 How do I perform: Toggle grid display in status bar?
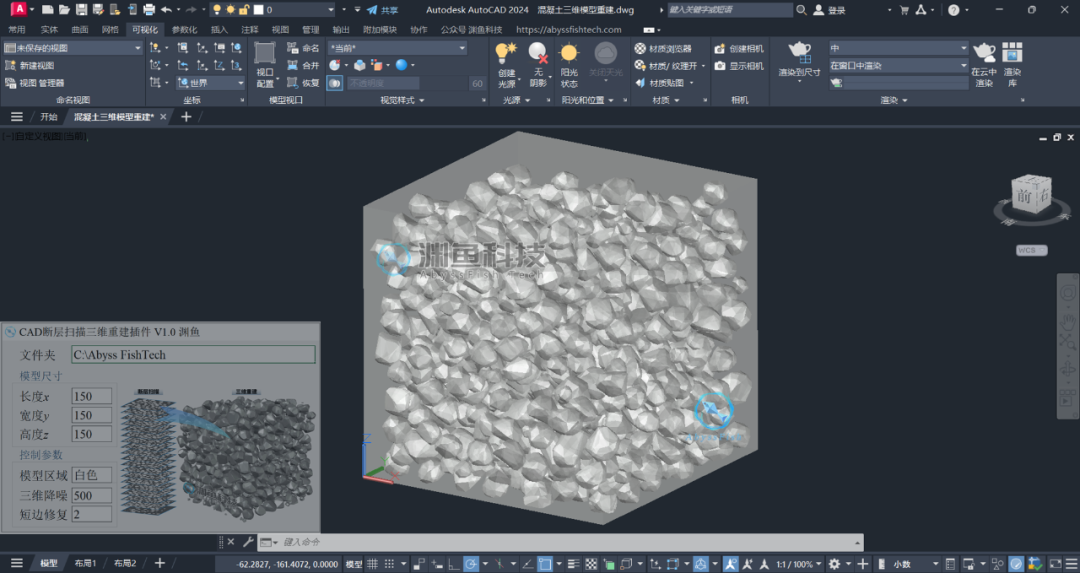click(373, 563)
